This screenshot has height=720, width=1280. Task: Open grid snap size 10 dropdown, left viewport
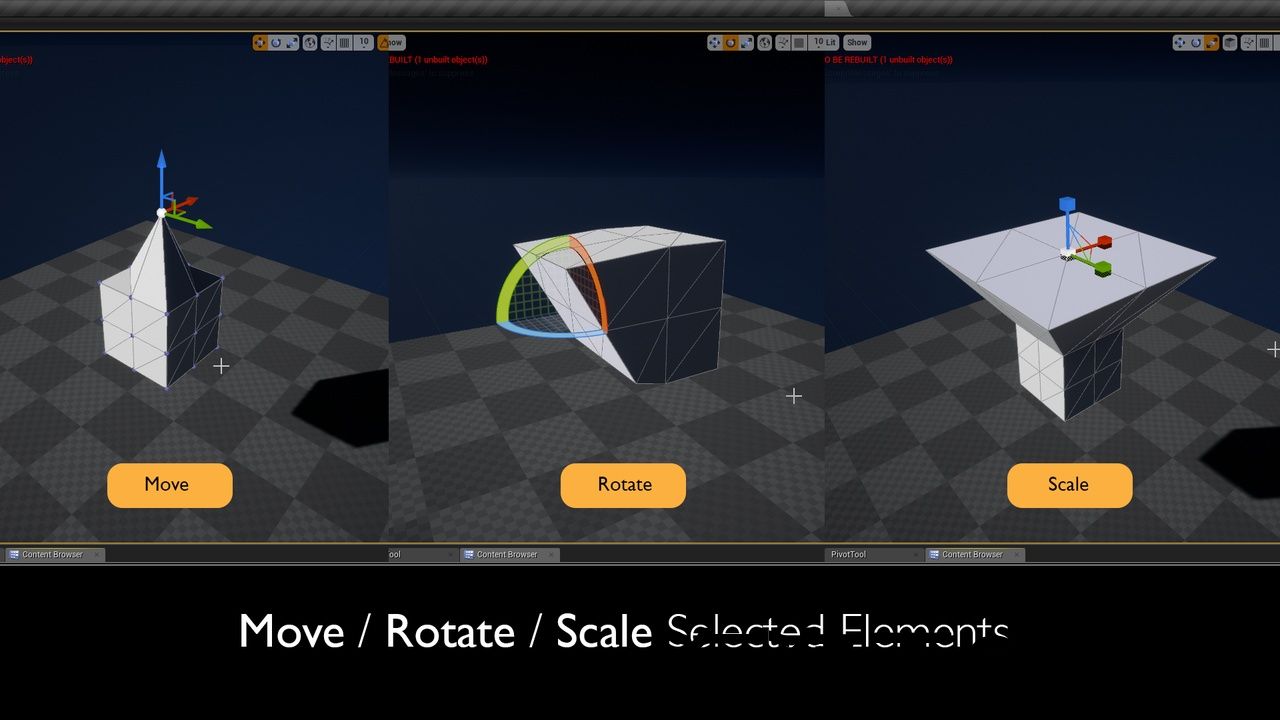tap(364, 43)
